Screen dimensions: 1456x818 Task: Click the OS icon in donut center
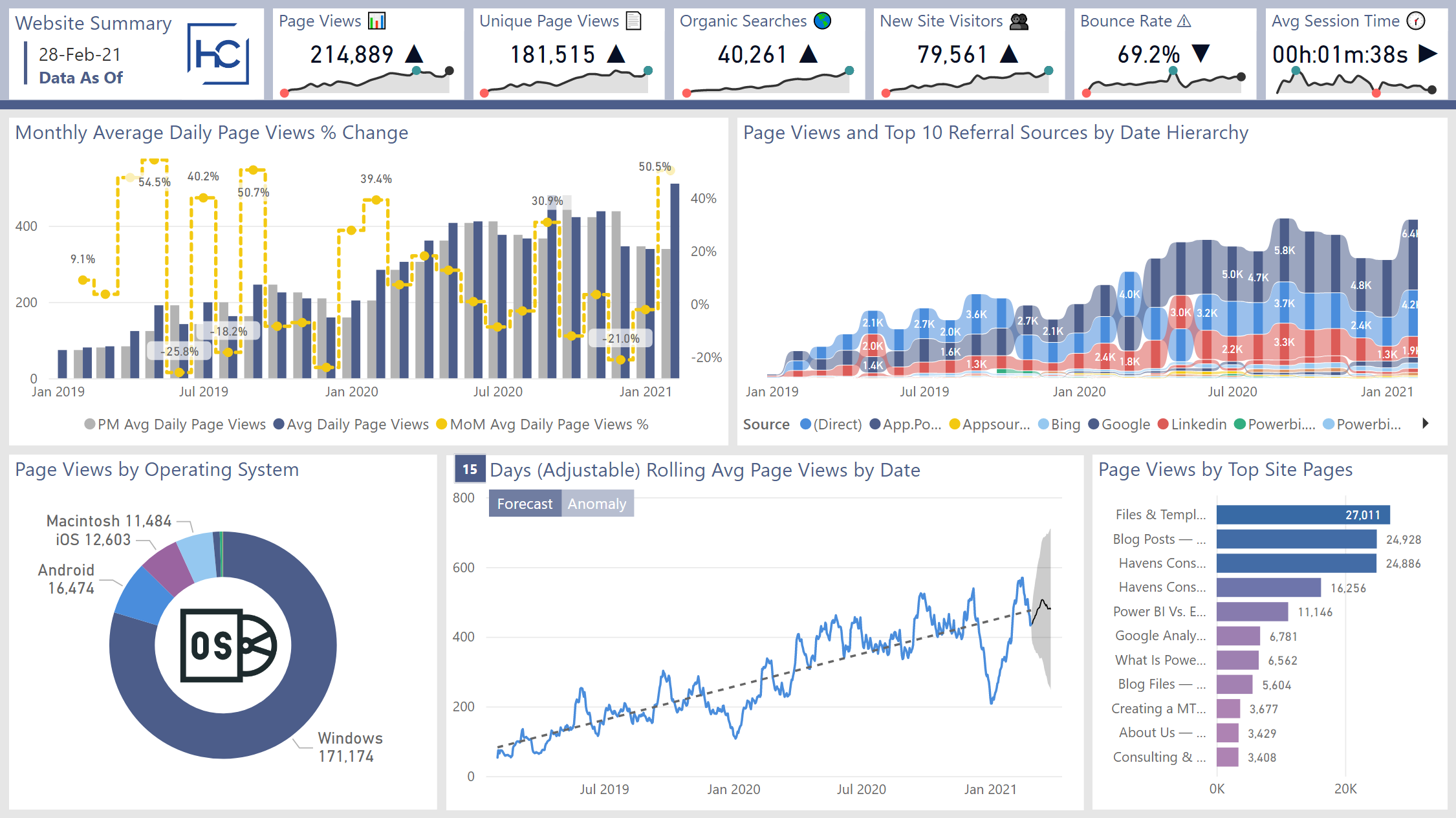pos(228,645)
